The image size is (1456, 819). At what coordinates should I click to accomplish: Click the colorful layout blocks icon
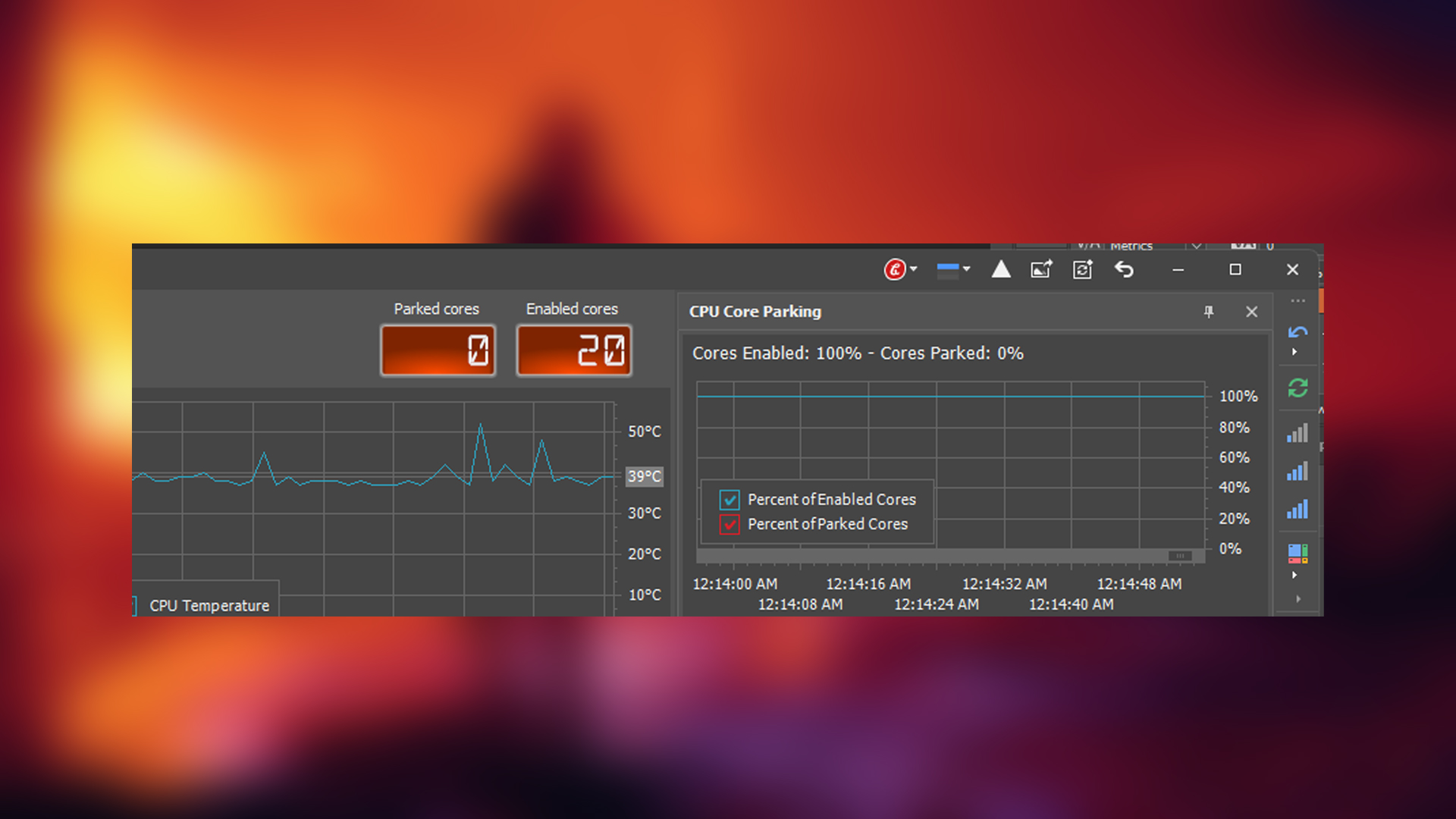point(1298,554)
